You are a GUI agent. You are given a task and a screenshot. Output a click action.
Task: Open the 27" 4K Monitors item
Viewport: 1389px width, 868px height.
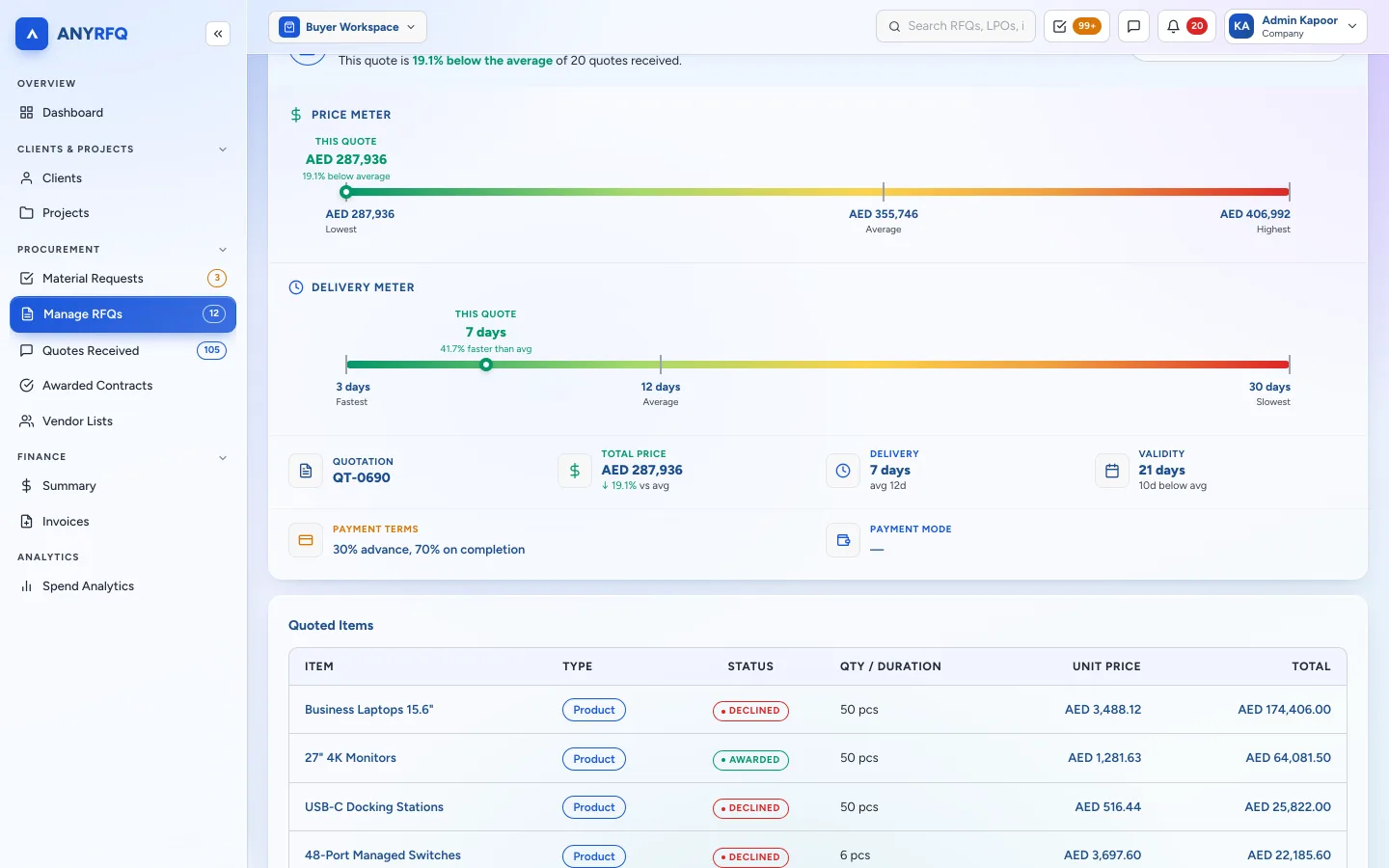click(x=350, y=758)
